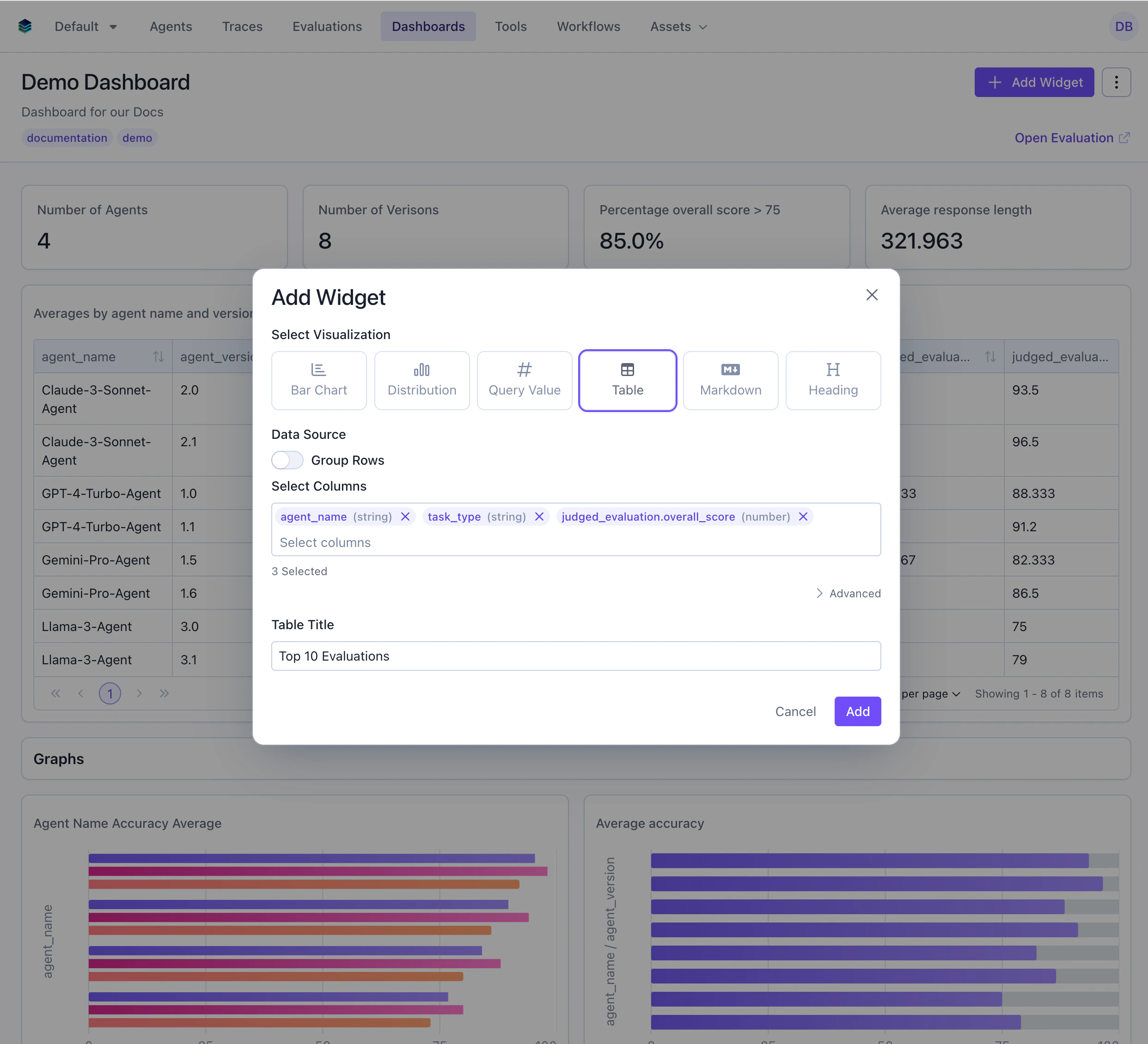This screenshot has height=1044, width=1148.
Task: Click the Table Title input field
Action: [575, 656]
